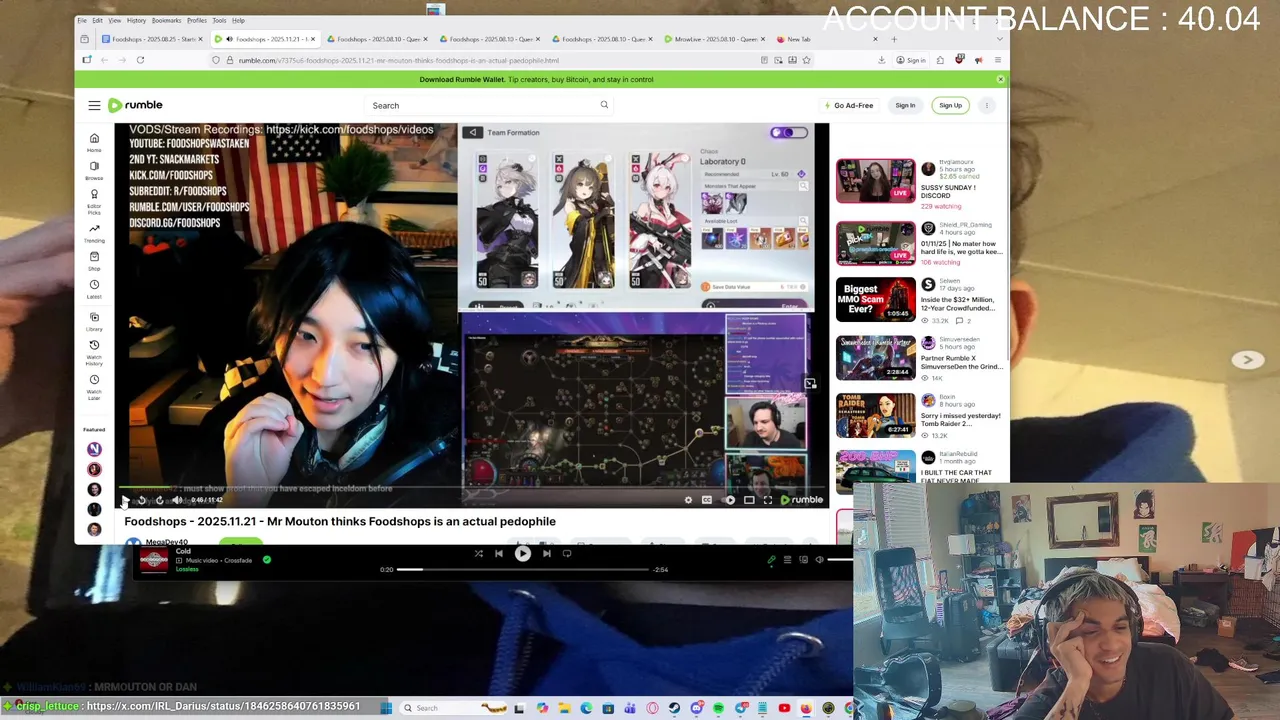Open the Windows Start menu
The height and width of the screenshot is (720, 1280).
[386, 708]
